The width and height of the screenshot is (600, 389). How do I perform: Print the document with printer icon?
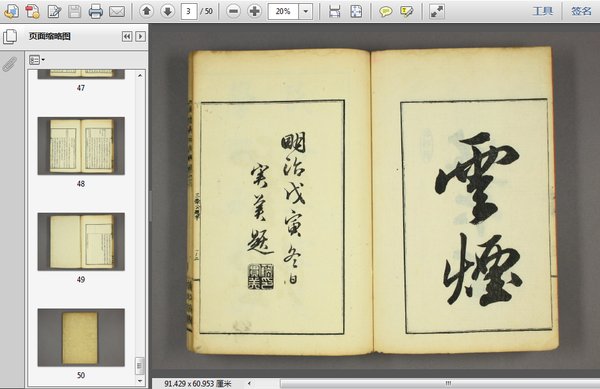click(96, 11)
